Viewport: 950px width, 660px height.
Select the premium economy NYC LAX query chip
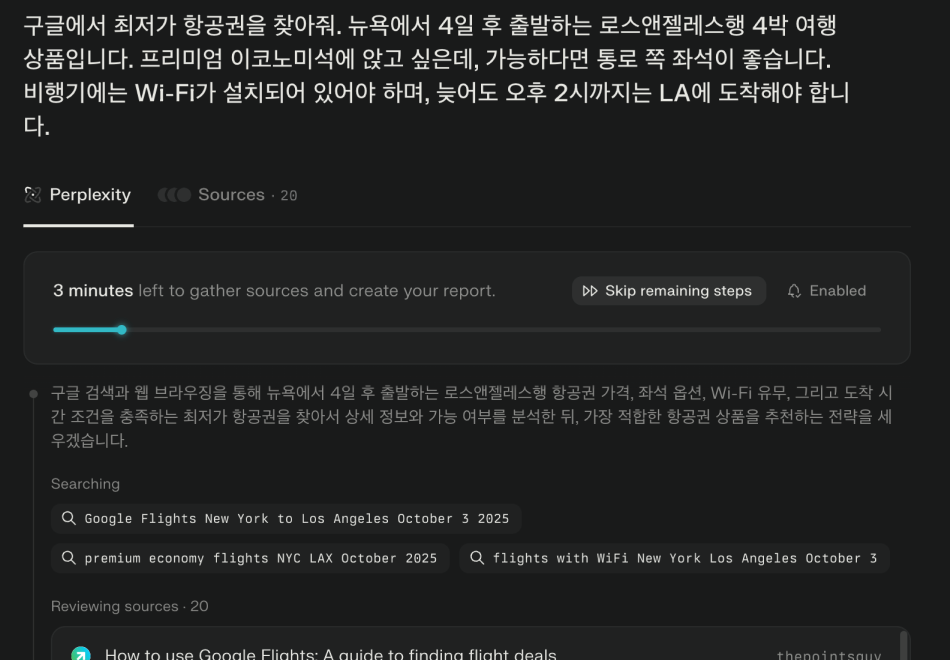pyautogui.click(x=250, y=558)
